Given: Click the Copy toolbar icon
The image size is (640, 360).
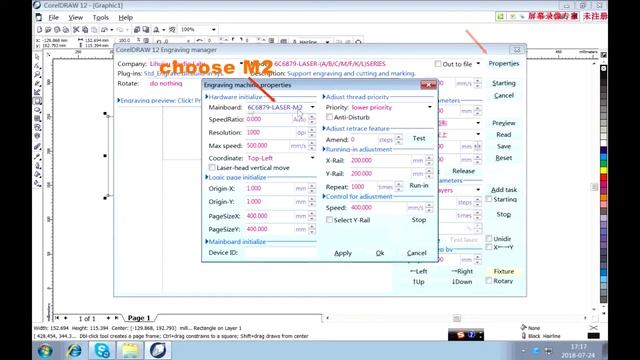Looking at the screenshot, I should click(x=85, y=30).
